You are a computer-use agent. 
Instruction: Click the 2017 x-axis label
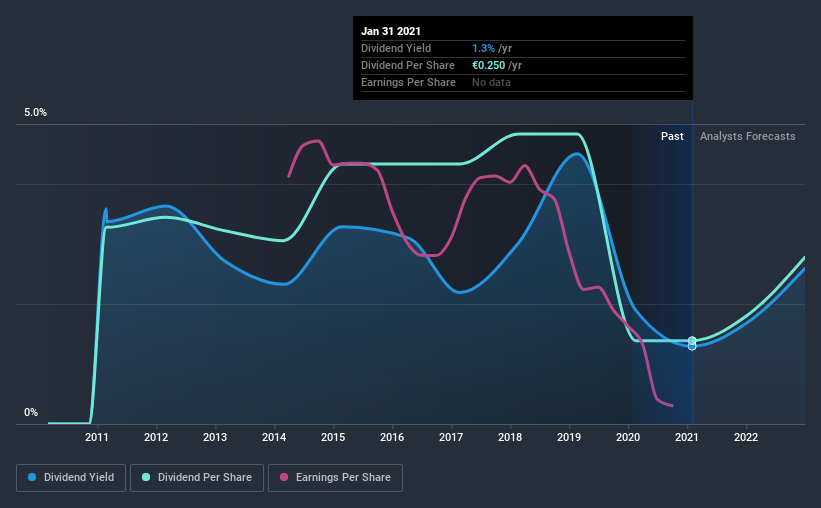[451, 437]
